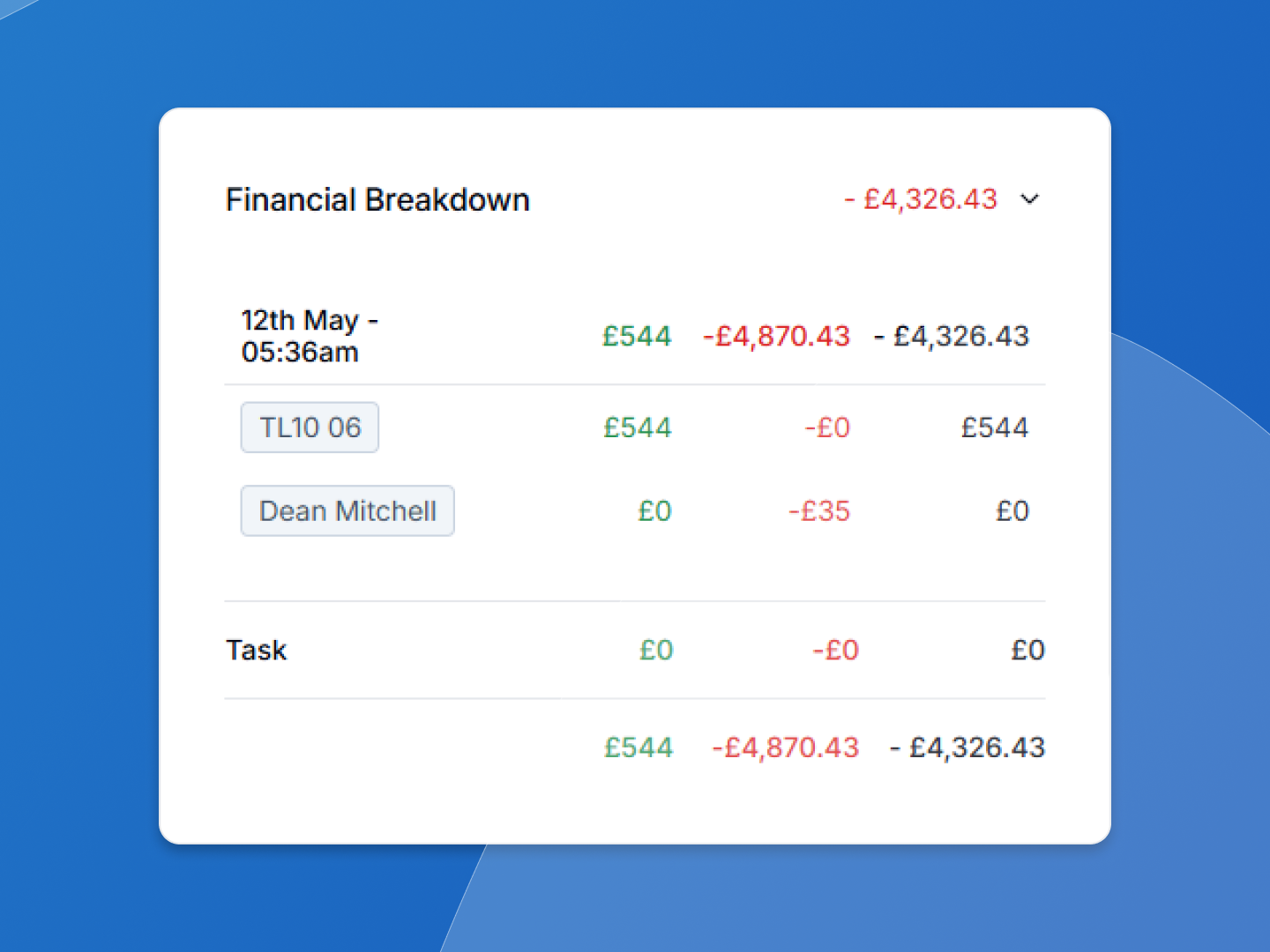Click the Task row label

pyautogui.click(x=257, y=651)
